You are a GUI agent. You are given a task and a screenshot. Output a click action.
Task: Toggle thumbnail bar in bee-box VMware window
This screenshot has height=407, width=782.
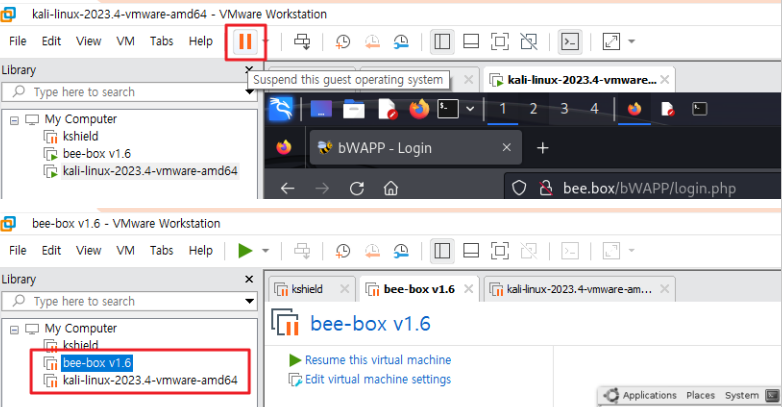471,251
